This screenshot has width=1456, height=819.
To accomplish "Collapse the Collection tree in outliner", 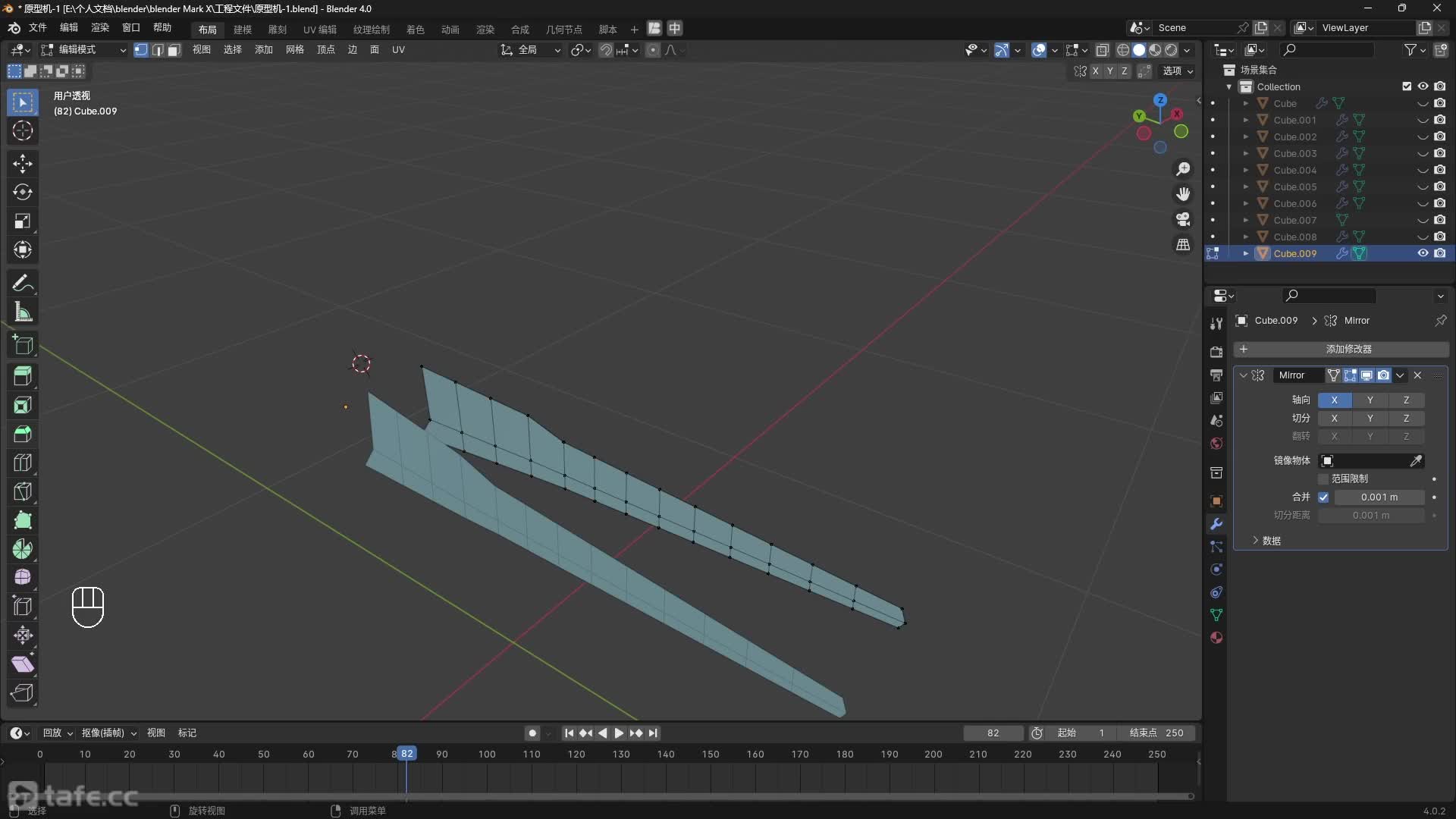I will [x=1229, y=87].
